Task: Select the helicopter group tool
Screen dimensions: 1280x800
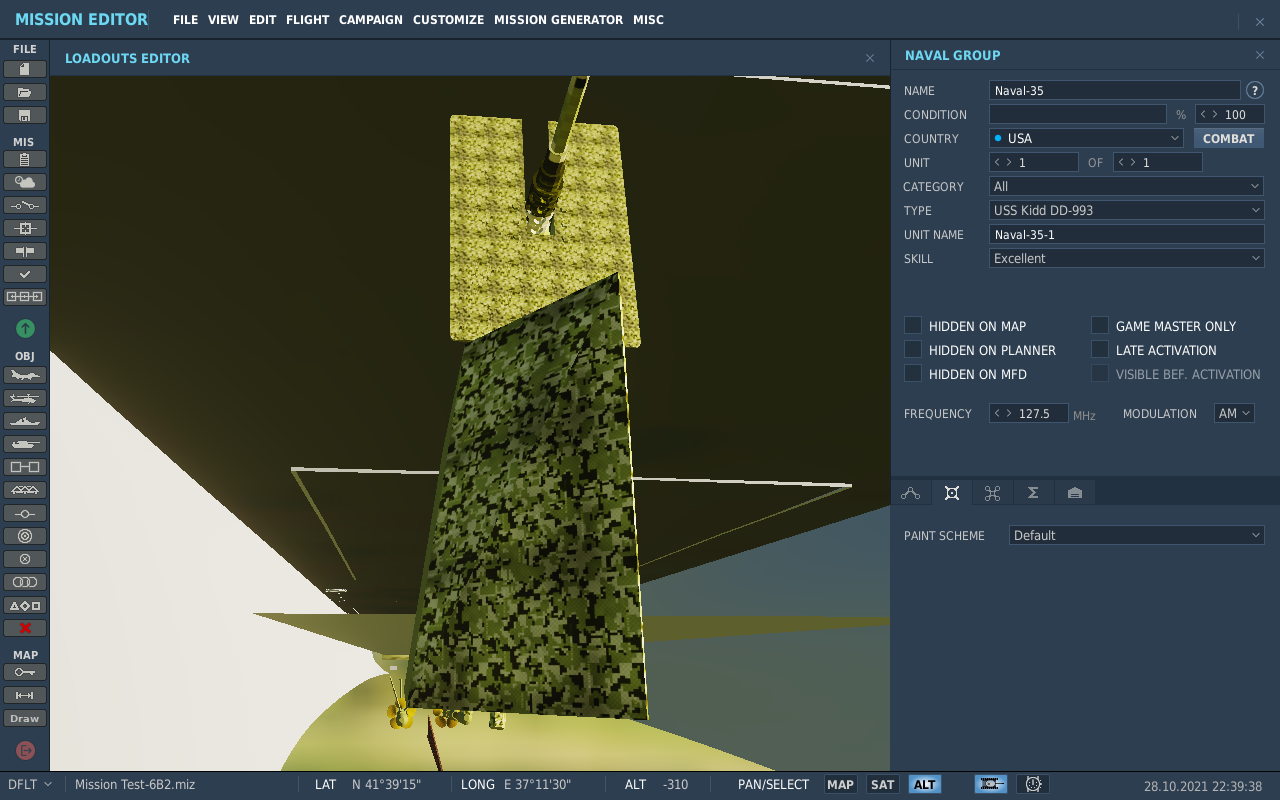Action: pyautogui.click(x=25, y=398)
